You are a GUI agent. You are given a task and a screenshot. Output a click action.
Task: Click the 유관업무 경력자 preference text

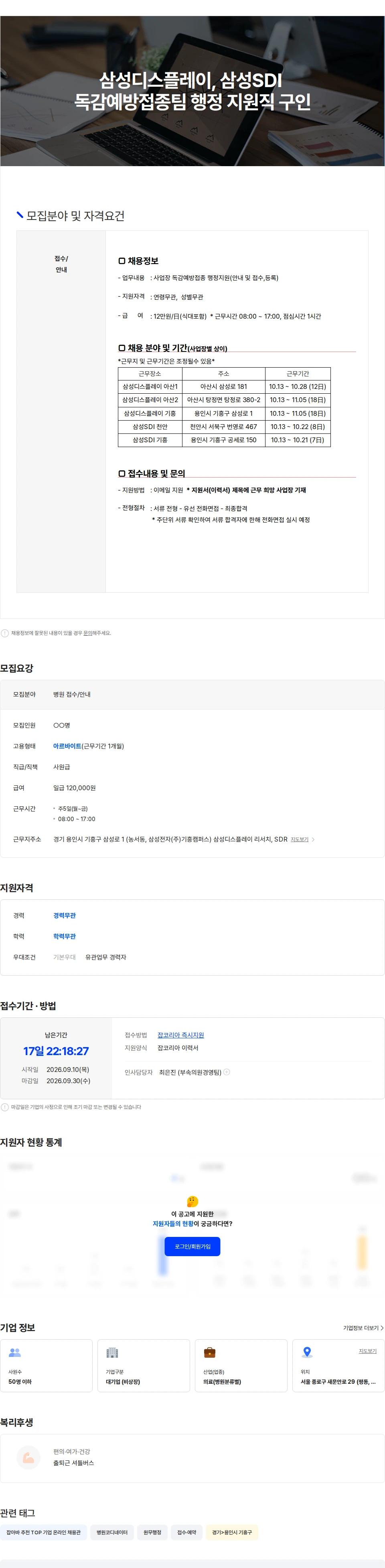tap(106, 957)
